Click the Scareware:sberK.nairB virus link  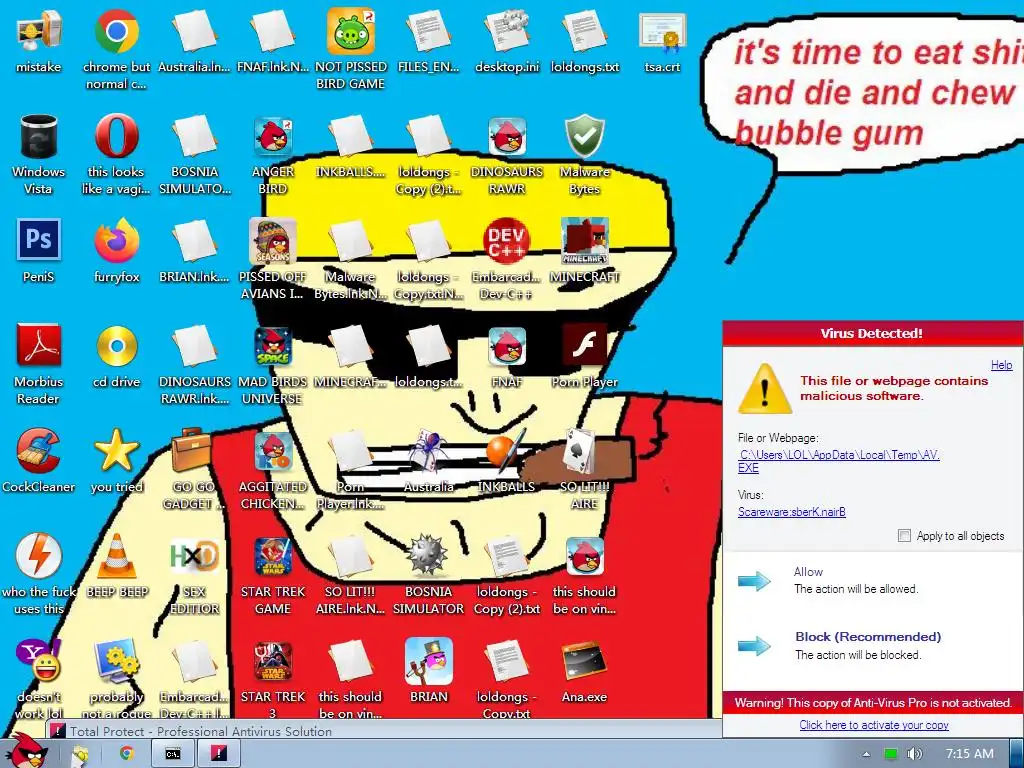tap(792, 512)
